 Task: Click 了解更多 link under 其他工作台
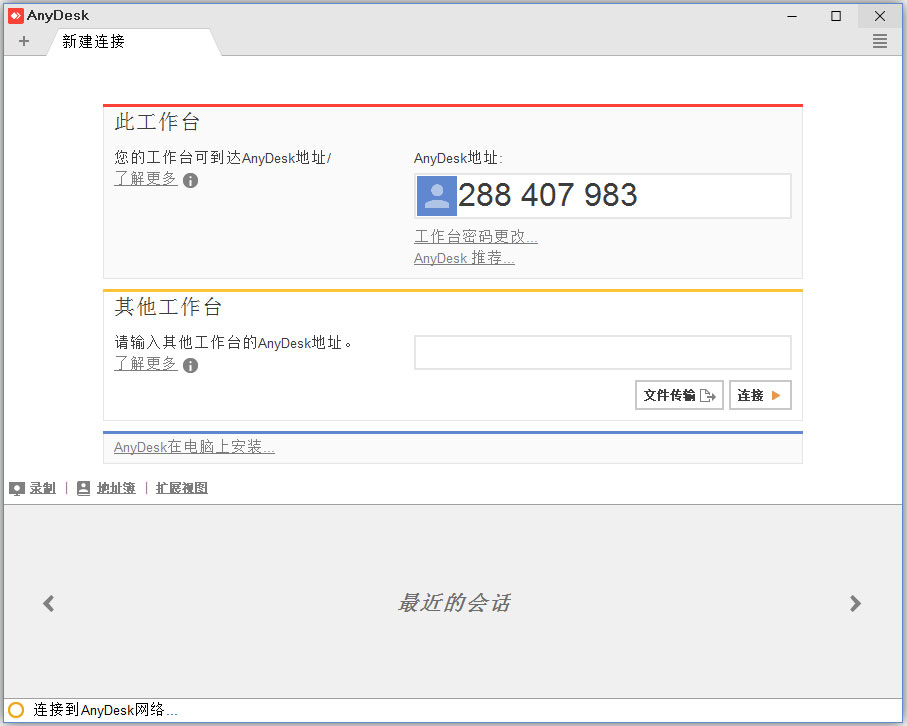pyautogui.click(x=146, y=364)
